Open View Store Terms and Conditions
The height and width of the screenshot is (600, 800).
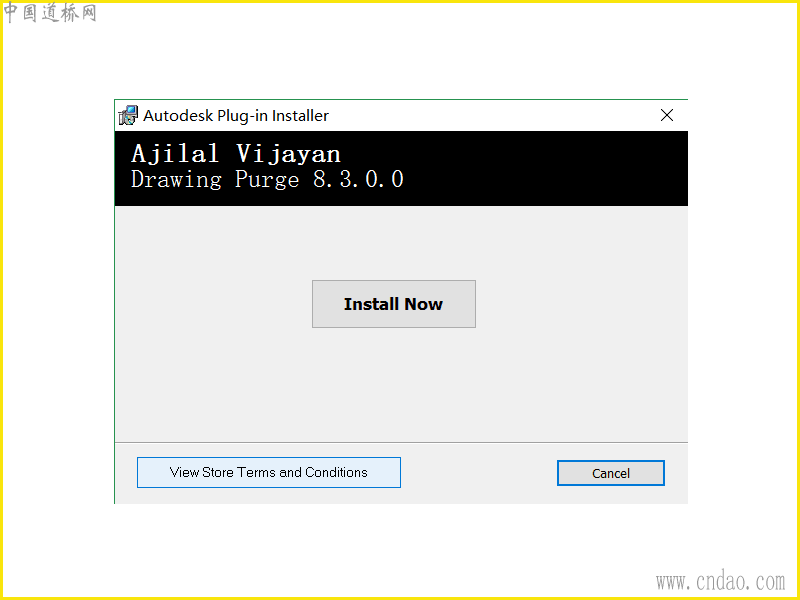(268, 472)
